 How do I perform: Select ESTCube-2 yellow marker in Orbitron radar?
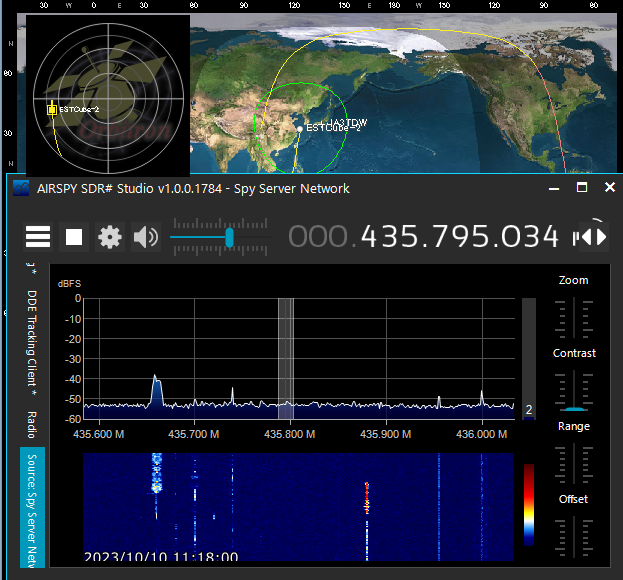(52, 110)
